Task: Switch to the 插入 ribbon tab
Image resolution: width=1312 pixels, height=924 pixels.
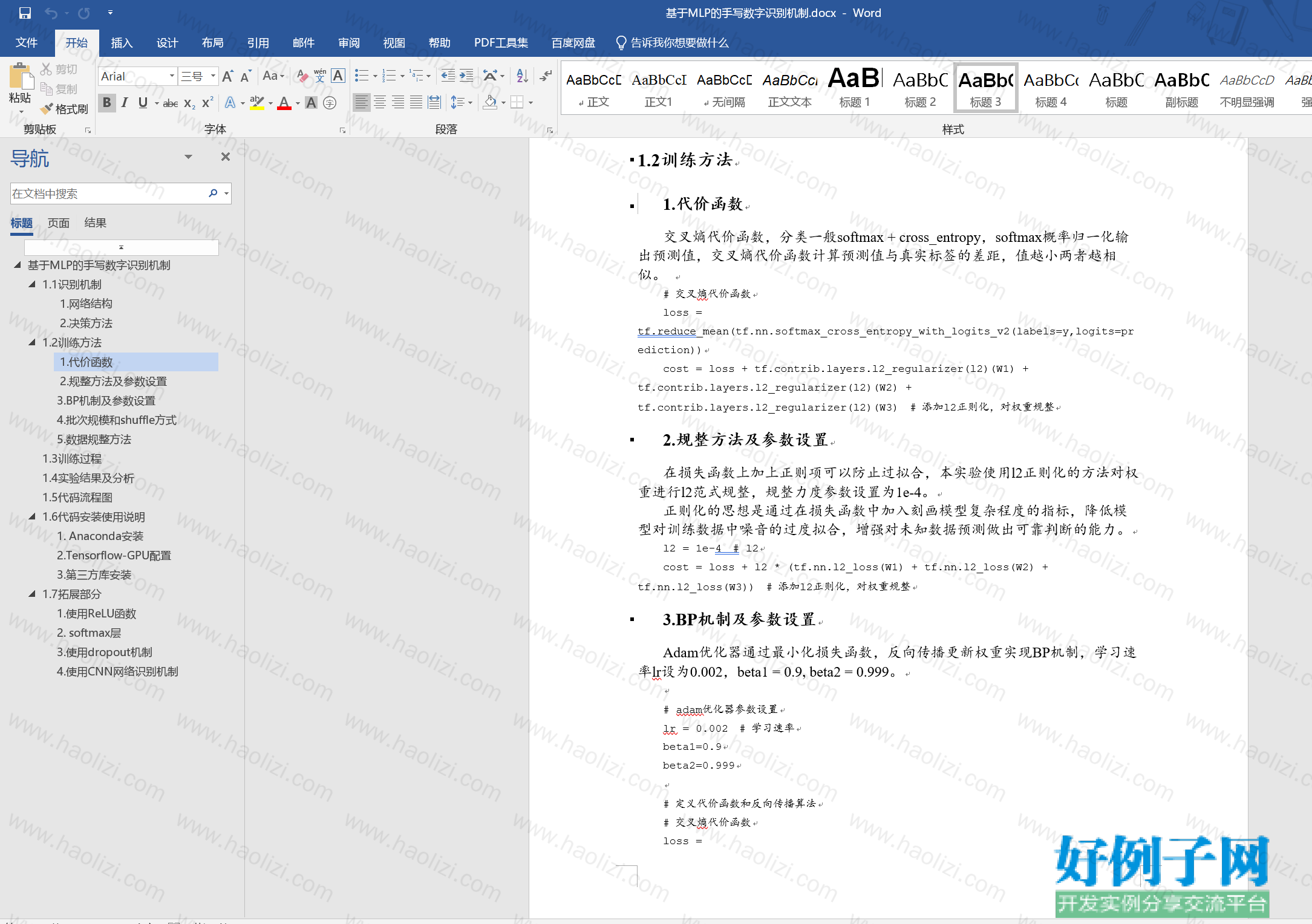Action: [122, 42]
